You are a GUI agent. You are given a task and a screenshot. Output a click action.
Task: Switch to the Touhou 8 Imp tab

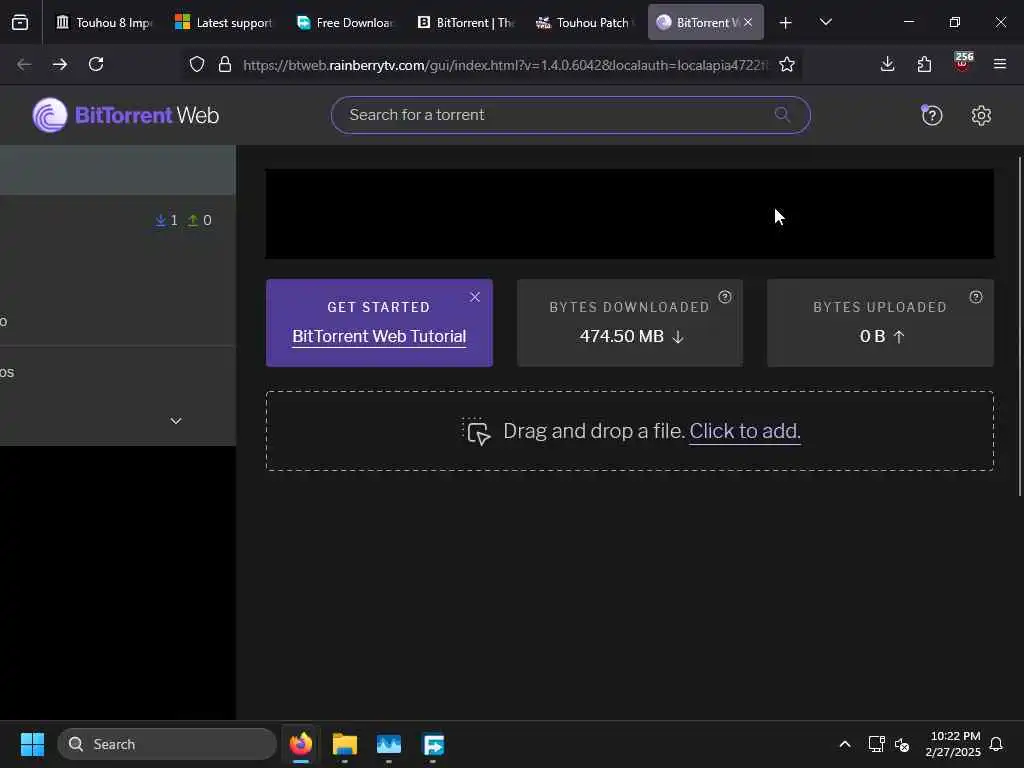[103, 23]
